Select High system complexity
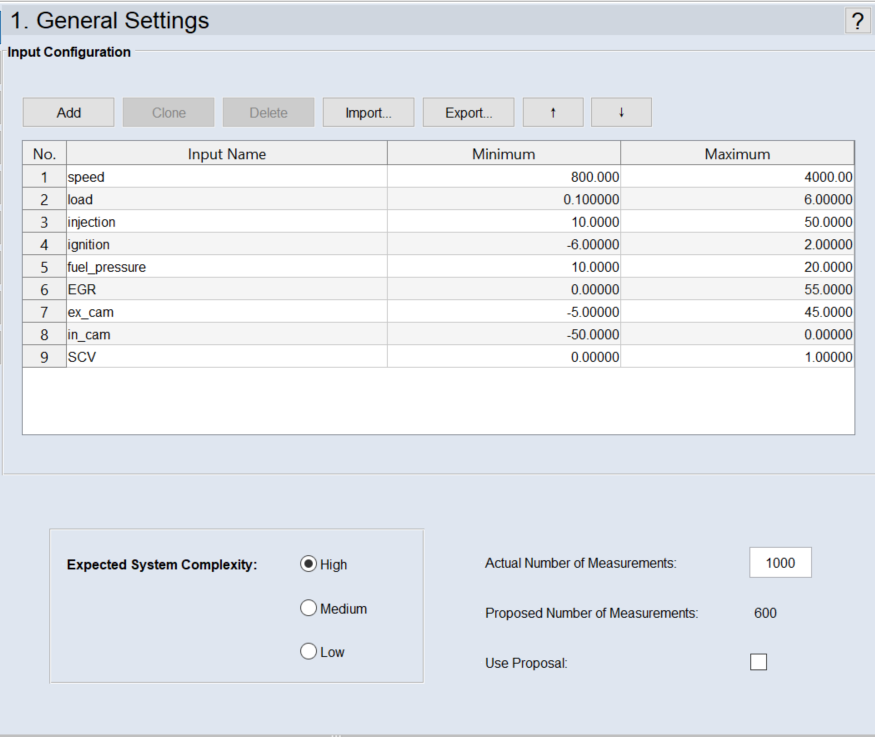Screen dimensions: 875x737 [308, 564]
